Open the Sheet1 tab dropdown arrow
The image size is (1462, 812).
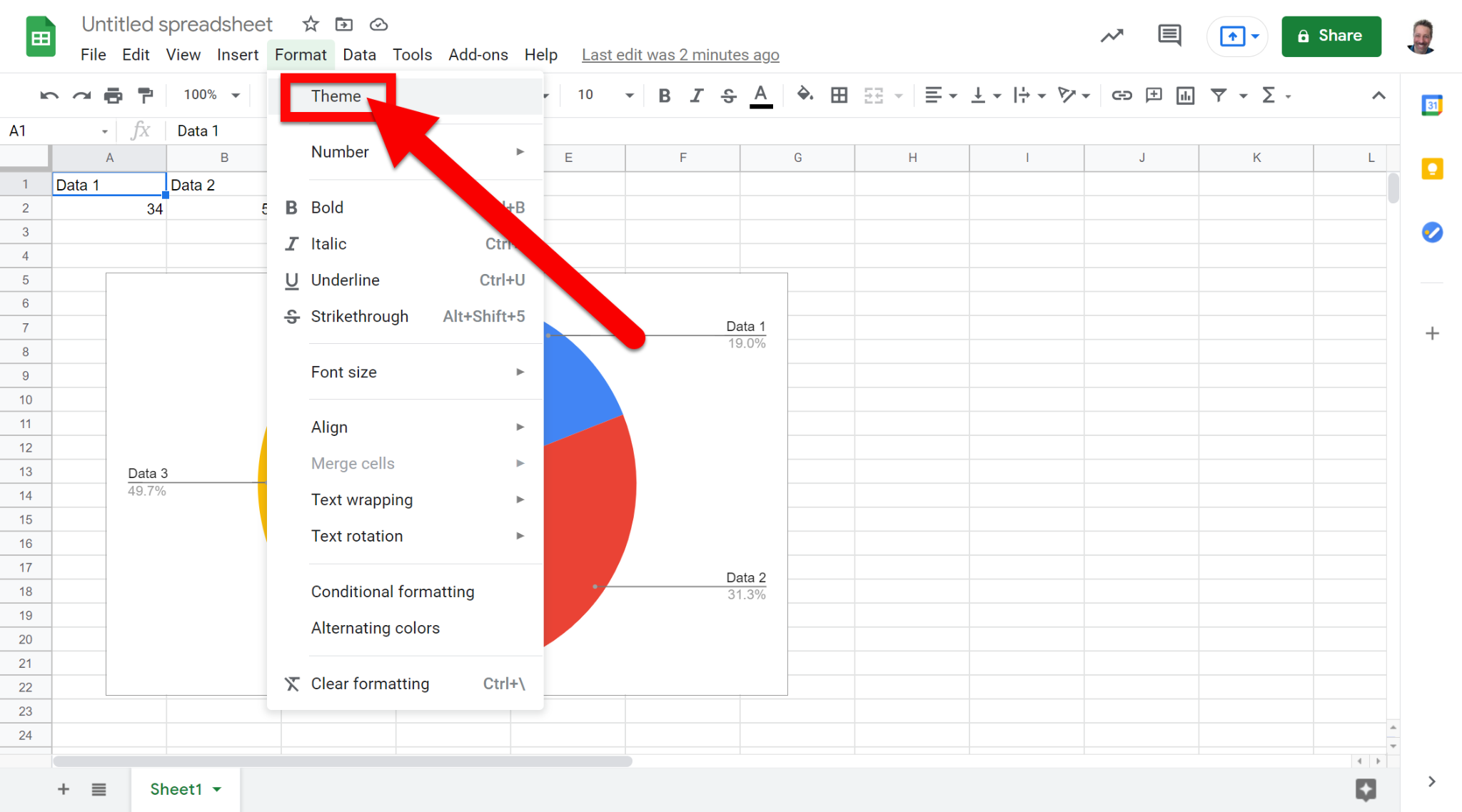point(217,789)
